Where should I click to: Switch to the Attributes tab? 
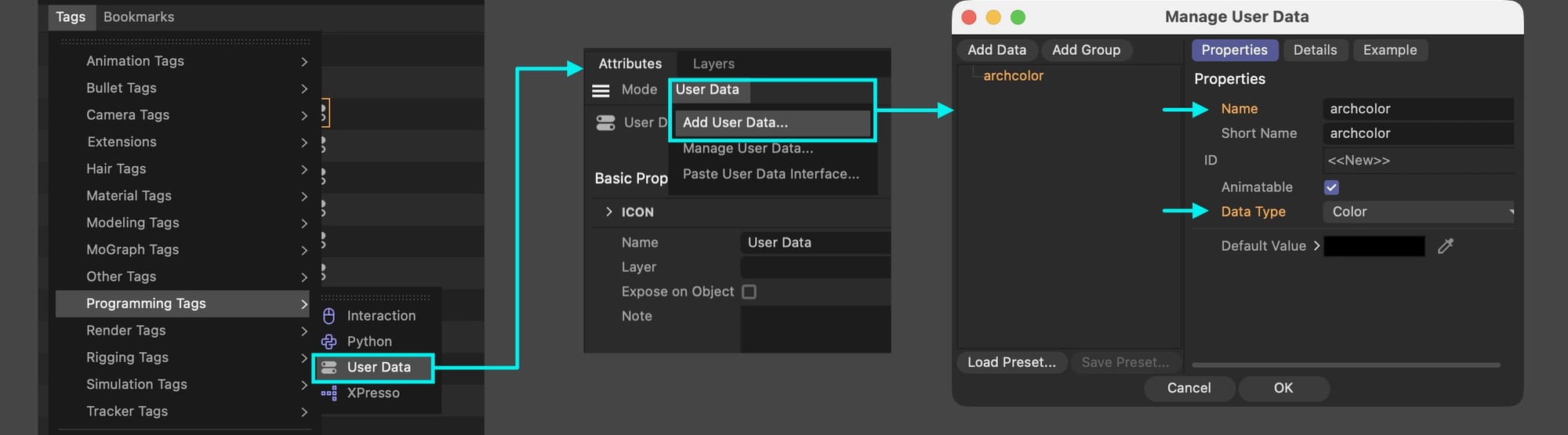630,64
